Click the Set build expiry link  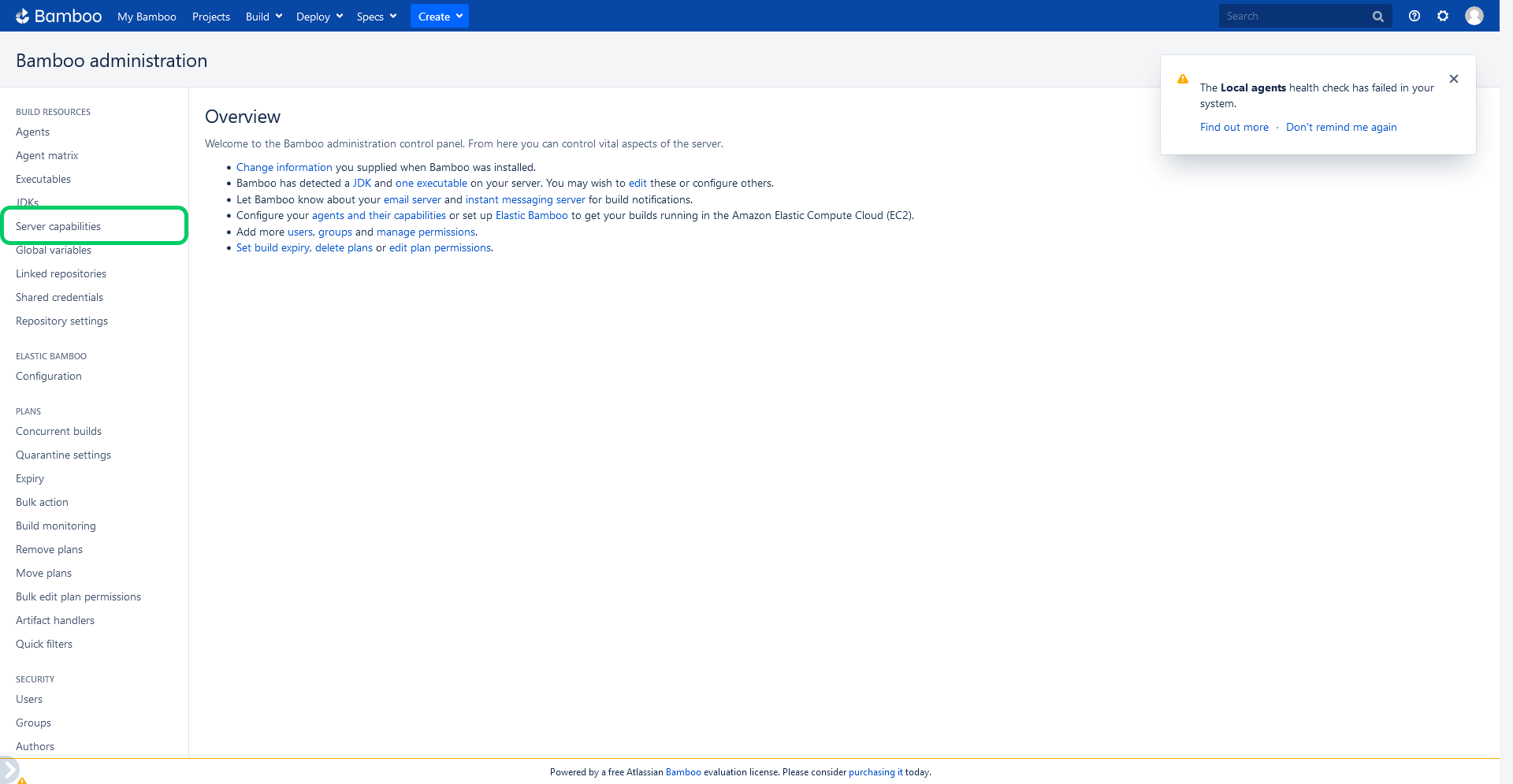pyautogui.click(x=273, y=247)
